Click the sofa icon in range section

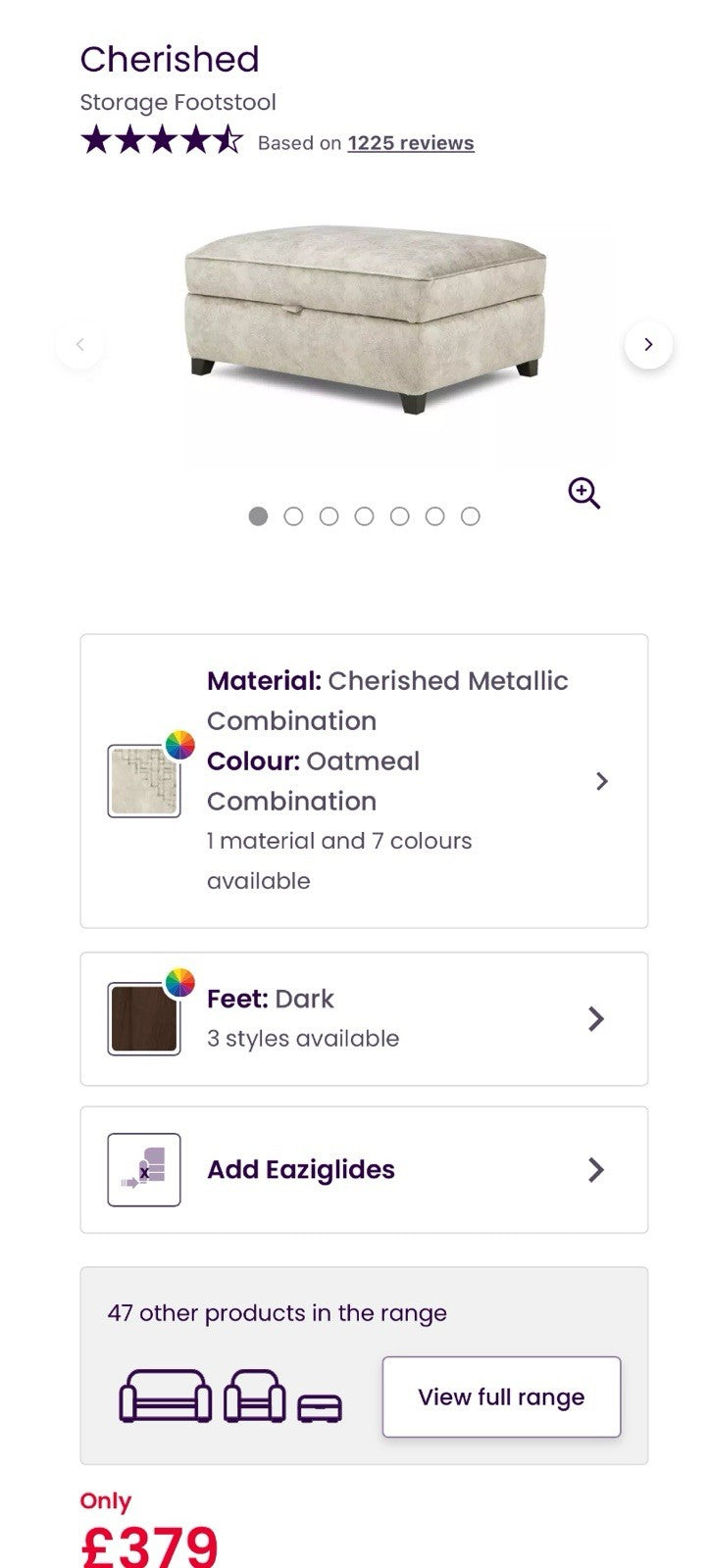coord(165,1396)
